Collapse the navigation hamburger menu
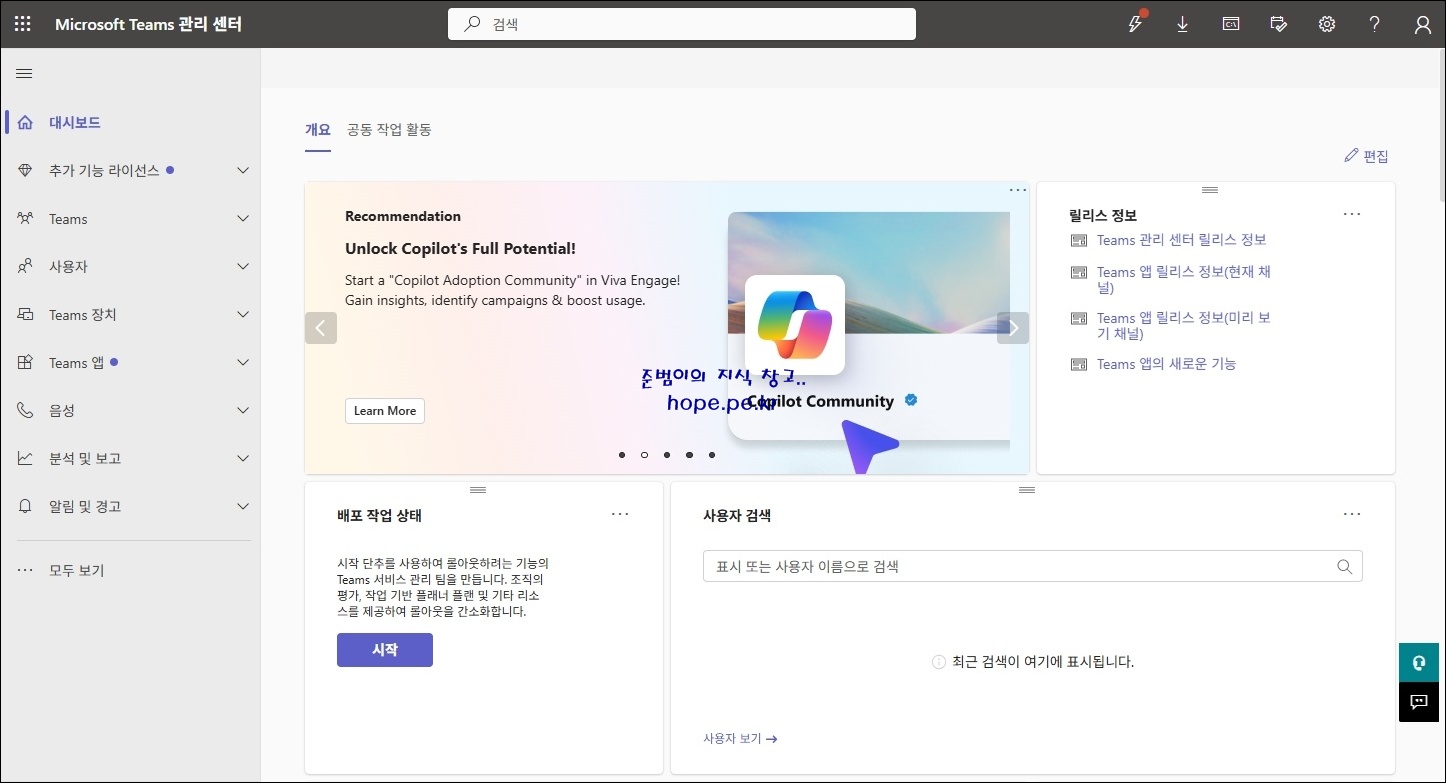Image resolution: width=1446 pixels, height=783 pixels. pyautogui.click(x=24, y=74)
